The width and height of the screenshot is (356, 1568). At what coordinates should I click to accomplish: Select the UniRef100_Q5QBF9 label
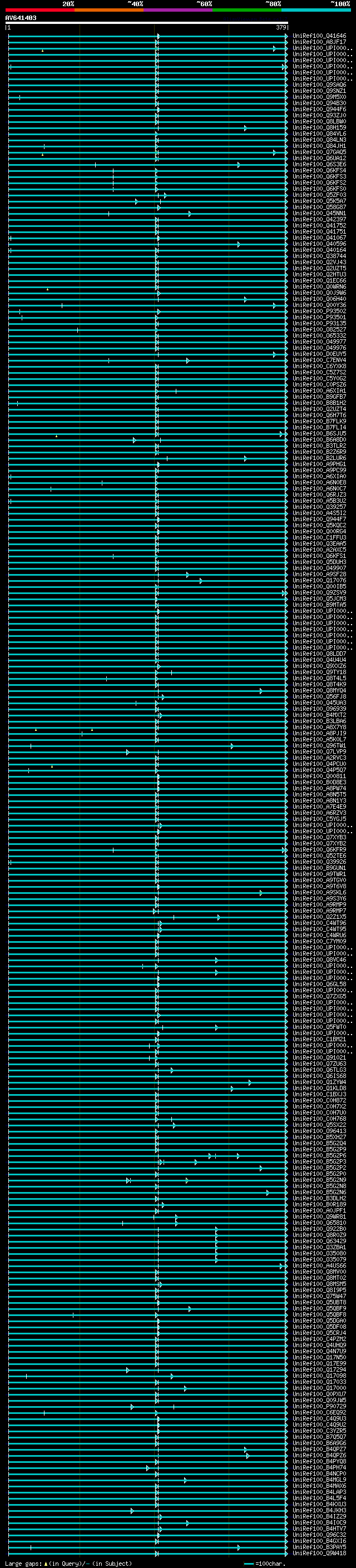(319, 1309)
